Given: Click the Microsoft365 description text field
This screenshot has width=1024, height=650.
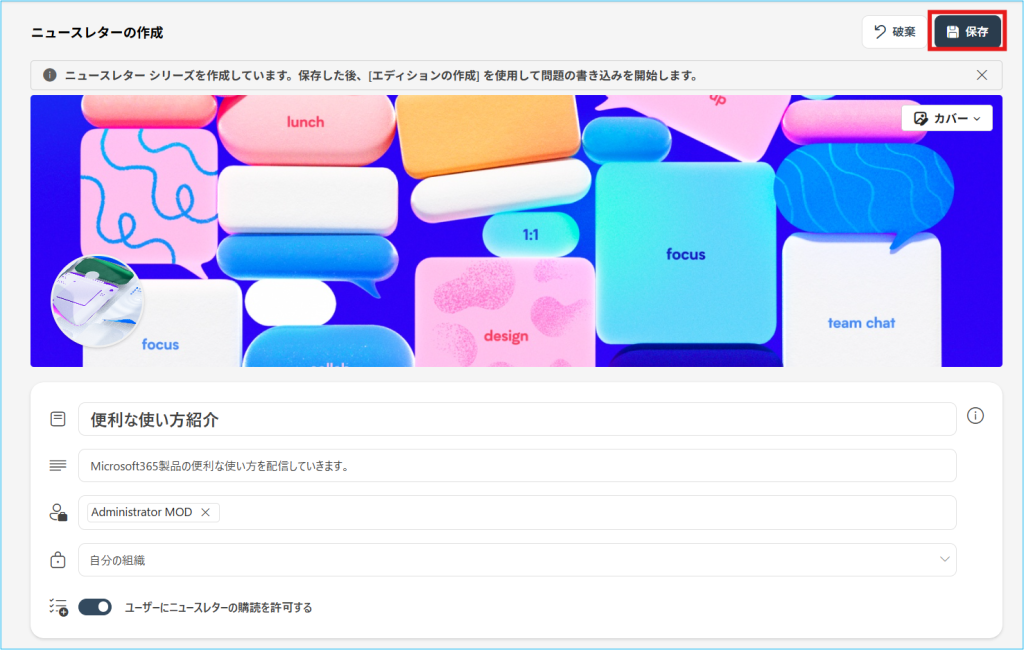Looking at the screenshot, I should [516, 466].
